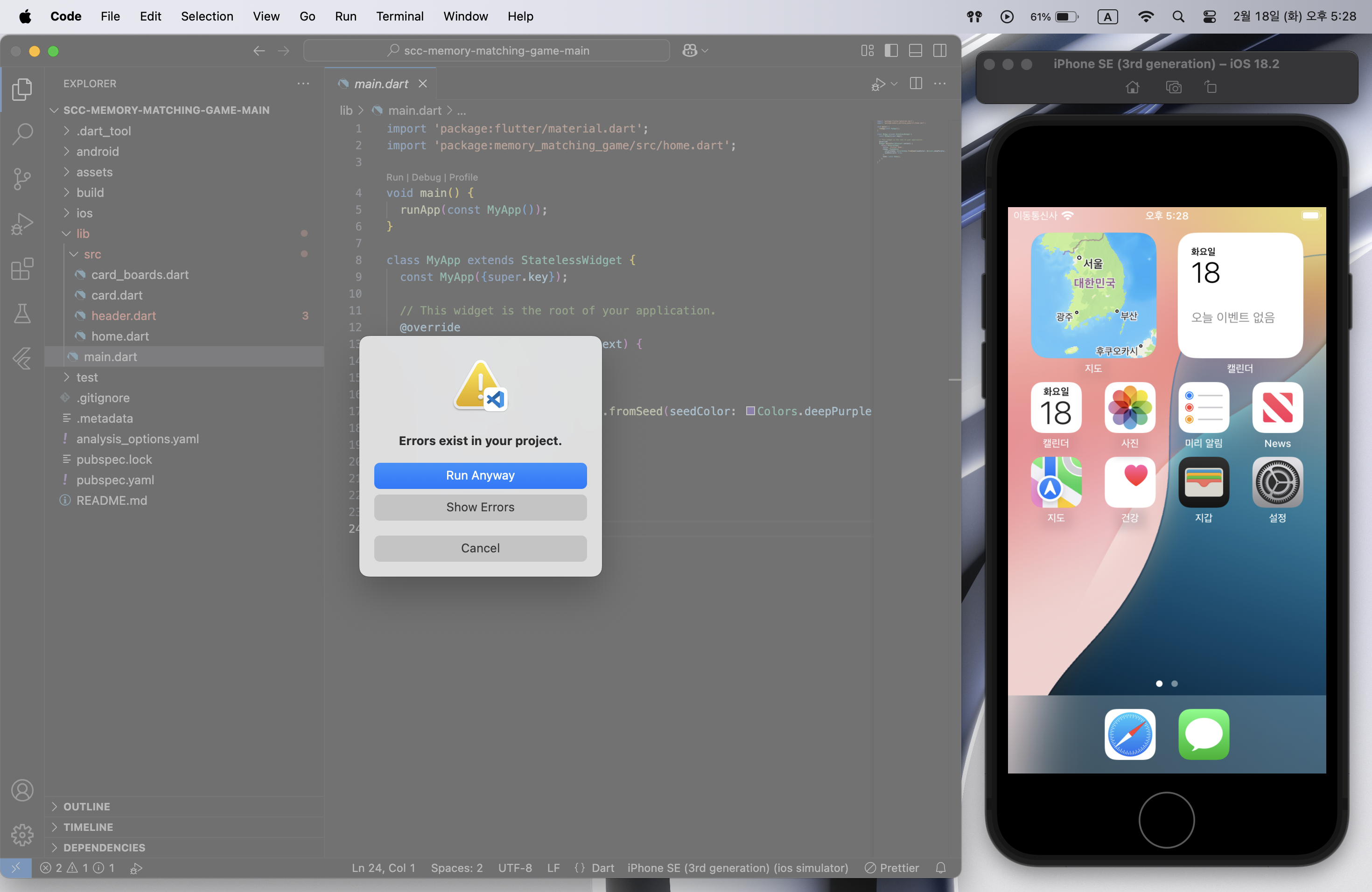Open the Run and Debug view
Viewport: 1372px width, 892px height.
22,223
